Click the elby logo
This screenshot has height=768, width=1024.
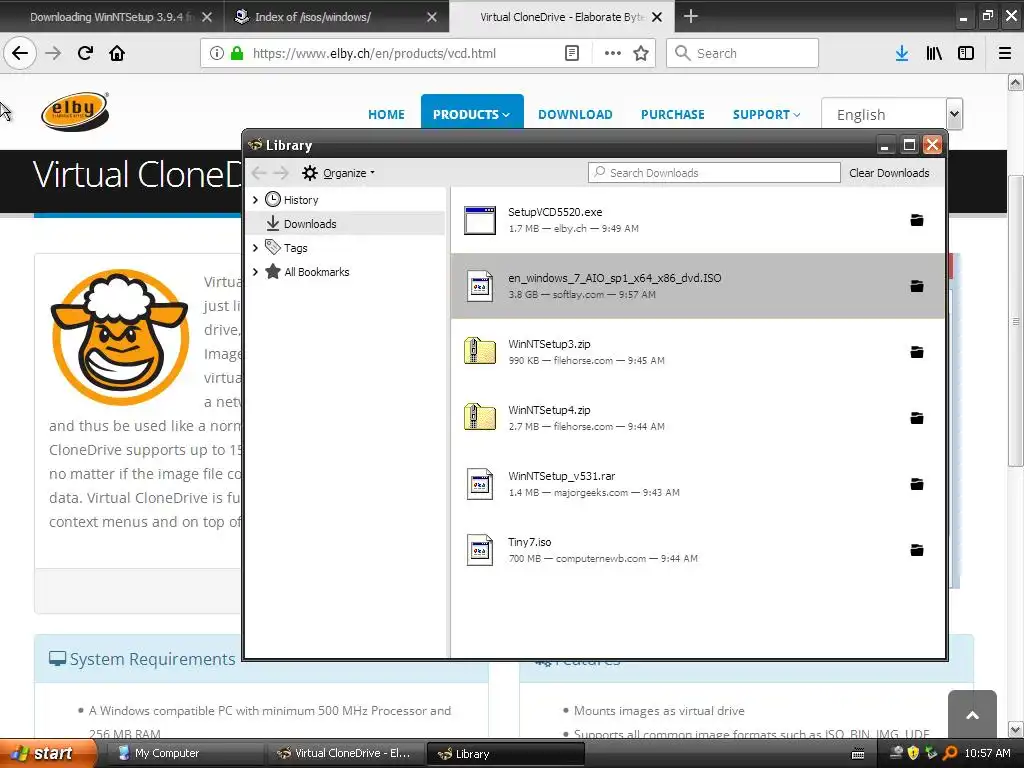point(74,112)
